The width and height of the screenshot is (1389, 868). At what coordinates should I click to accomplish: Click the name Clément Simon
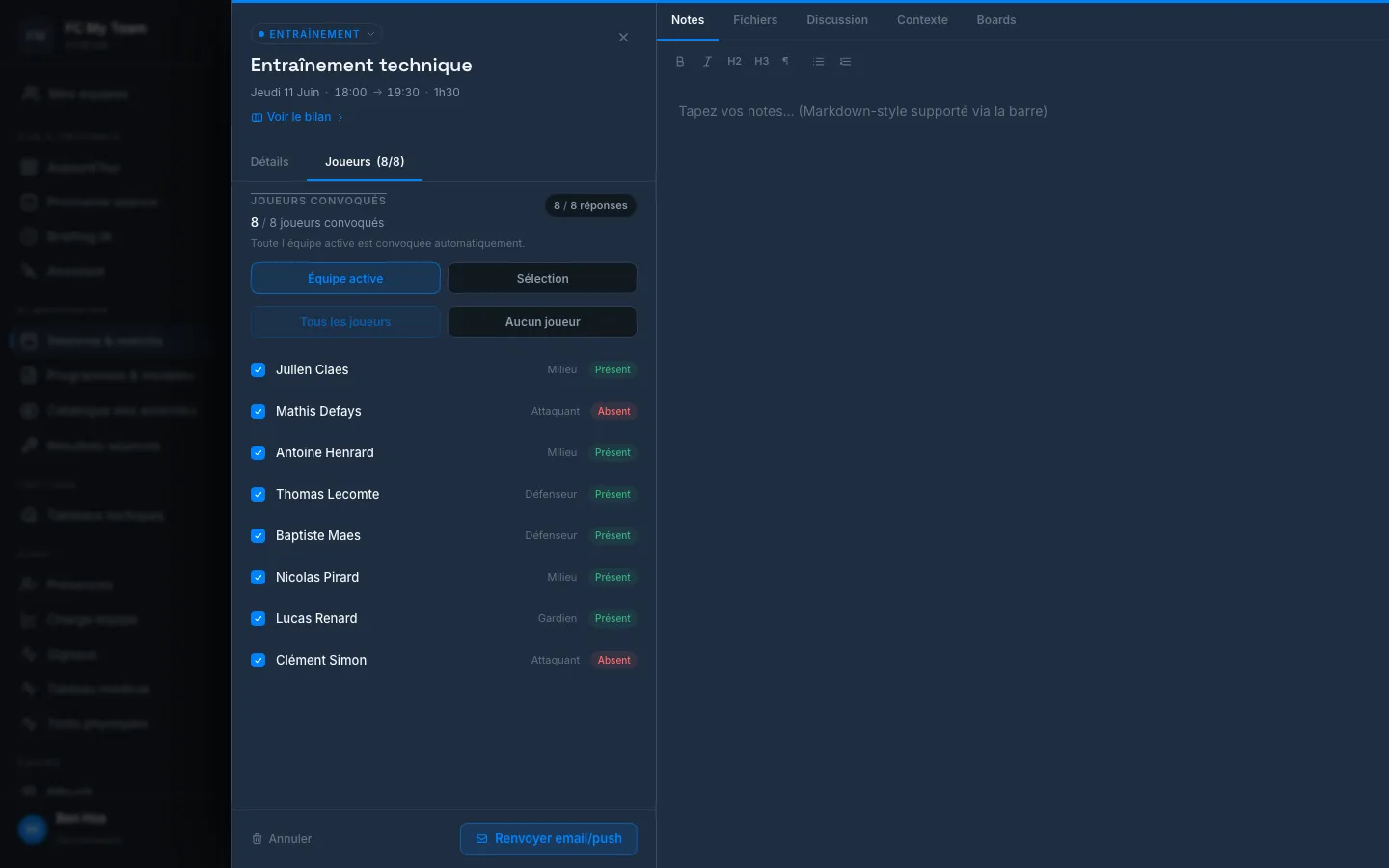click(321, 661)
